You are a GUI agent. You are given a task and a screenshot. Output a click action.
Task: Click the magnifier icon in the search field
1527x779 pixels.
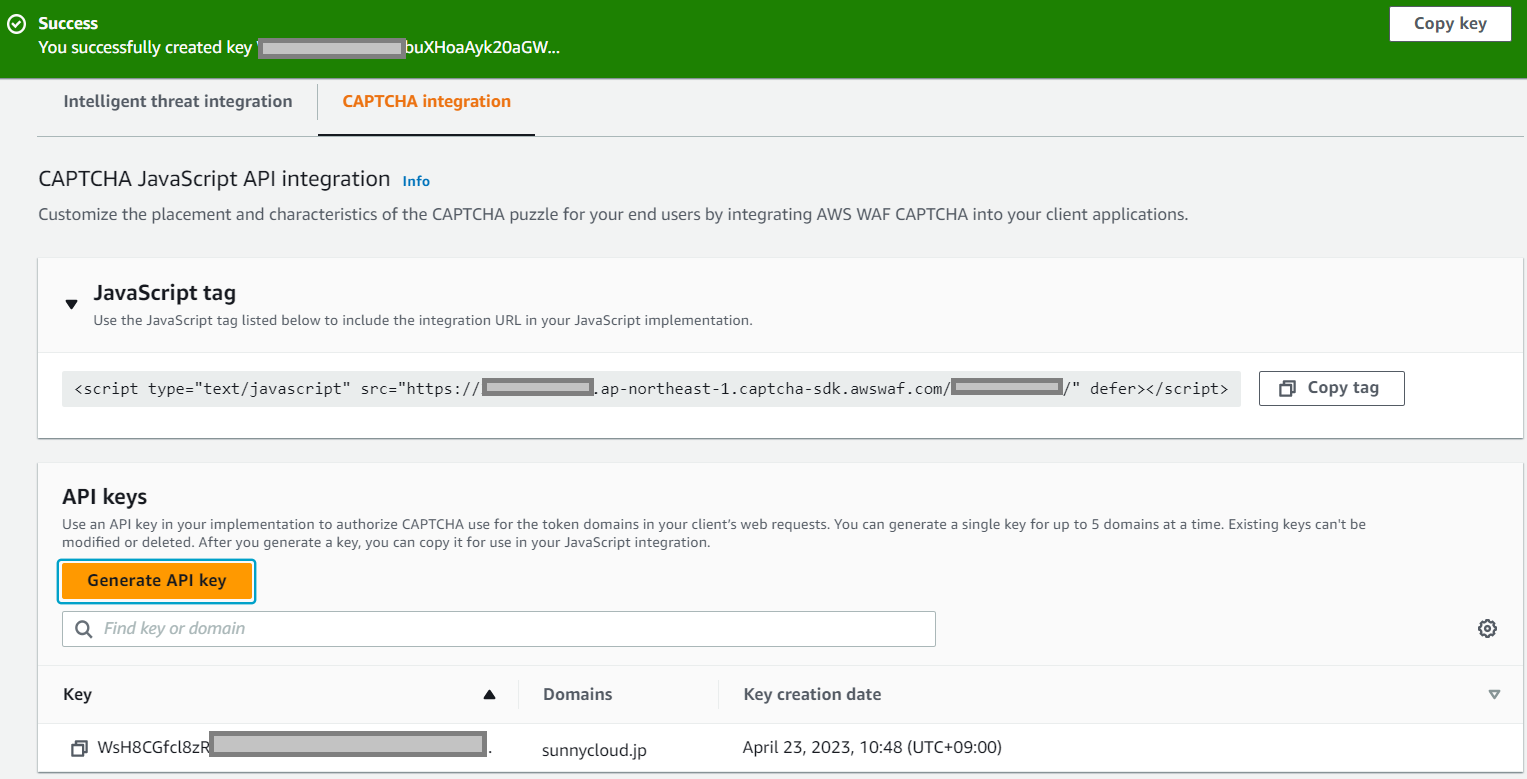point(83,629)
